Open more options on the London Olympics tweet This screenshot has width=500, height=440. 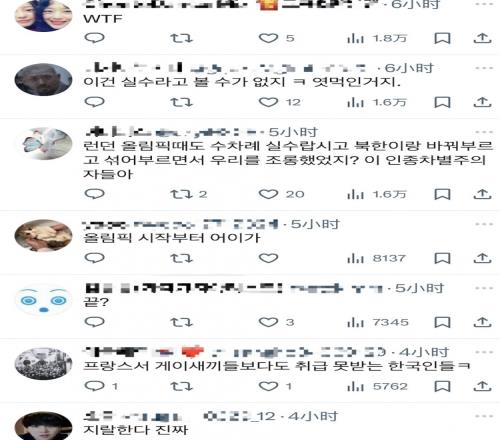484,132
